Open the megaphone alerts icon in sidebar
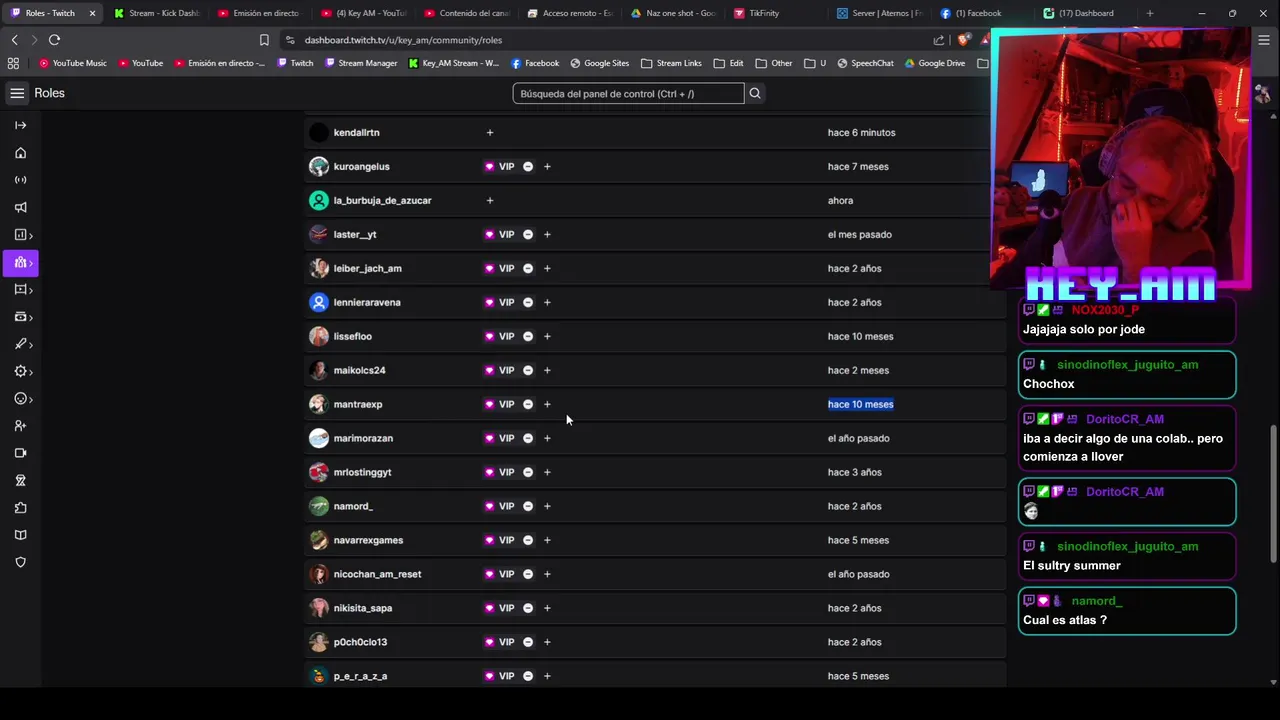This screenshot has height=720, width=1280. click(20, 207)
